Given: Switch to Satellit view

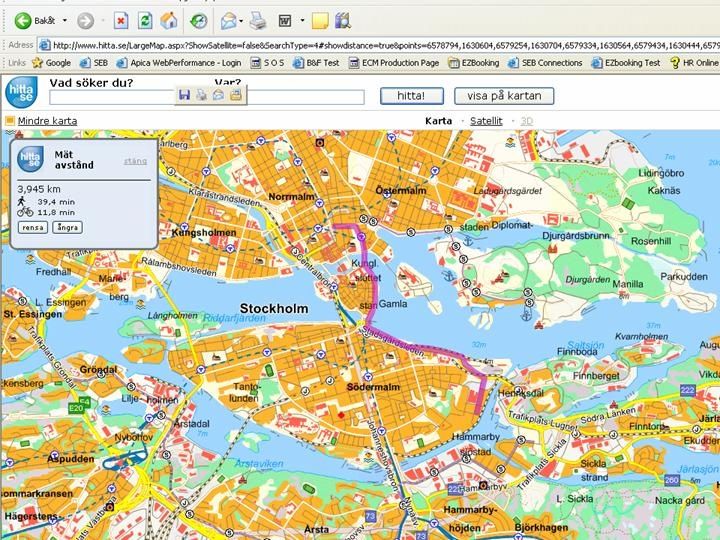Looking at the screenshot, I should 486,121.
